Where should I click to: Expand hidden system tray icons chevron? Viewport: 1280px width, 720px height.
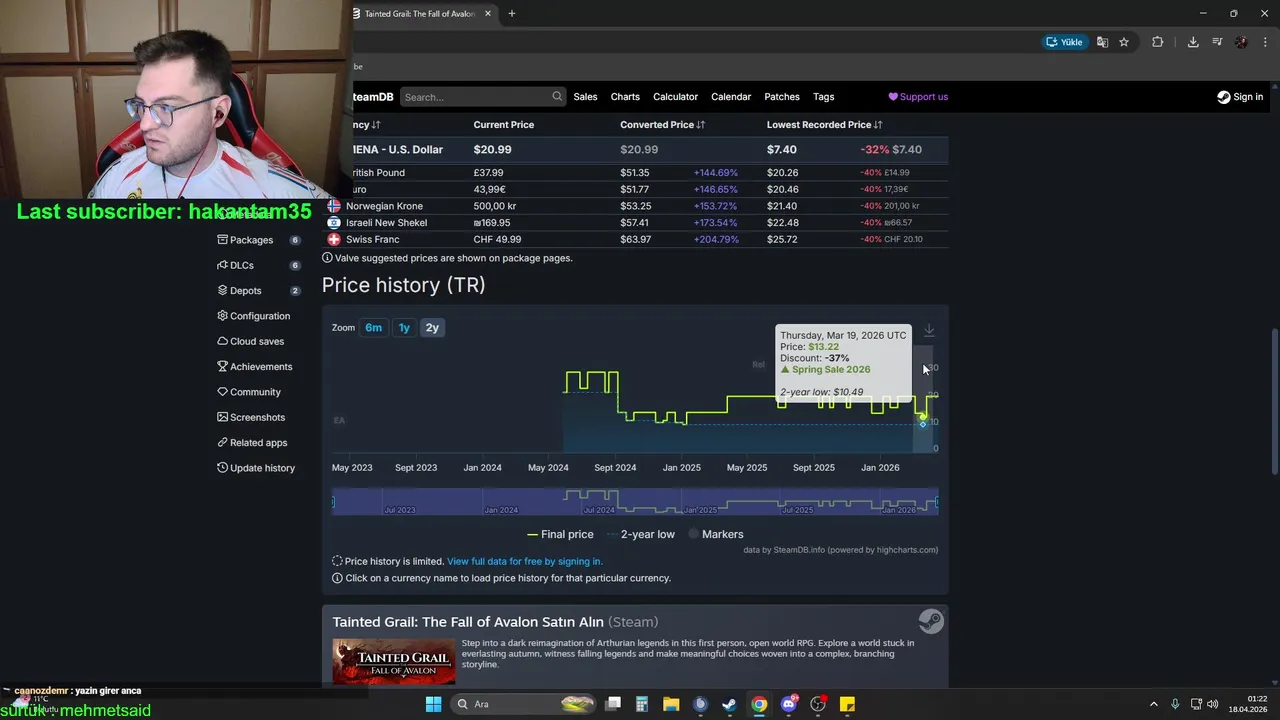coord(1153,704)
